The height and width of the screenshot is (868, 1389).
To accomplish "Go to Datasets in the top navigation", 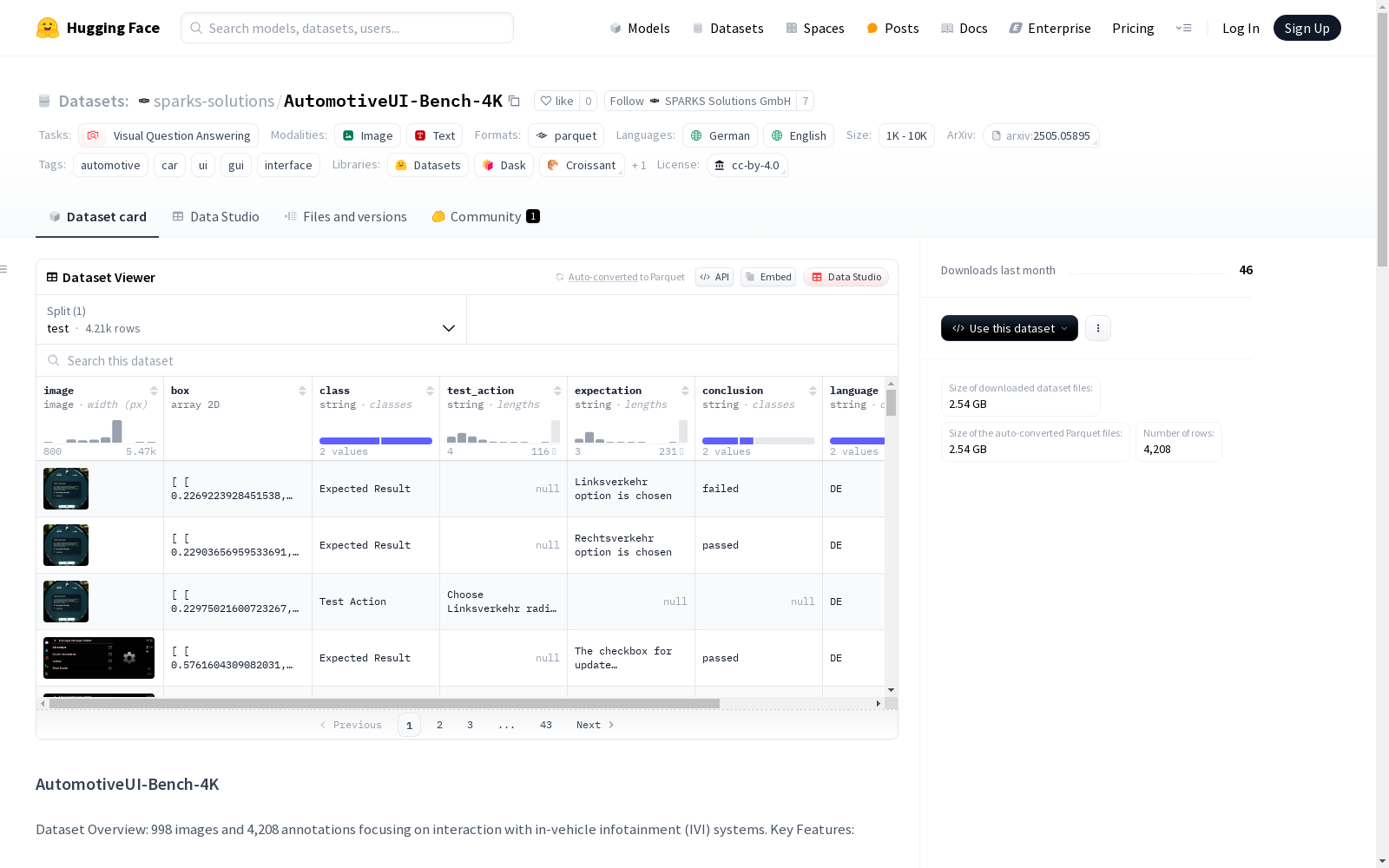I will click(727, 28).
